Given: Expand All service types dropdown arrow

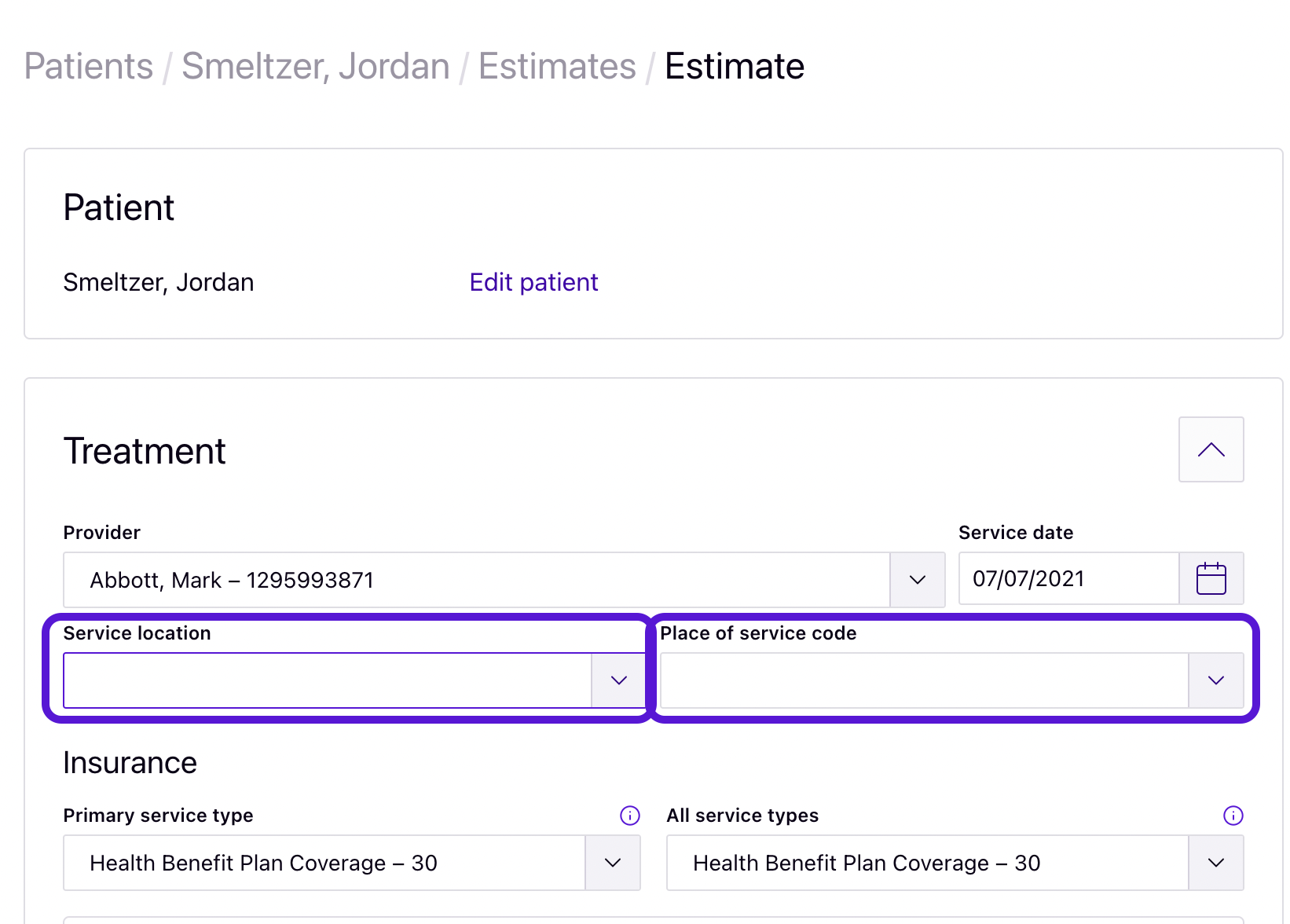Looking at the screenshot, I should pos(1215,863).
